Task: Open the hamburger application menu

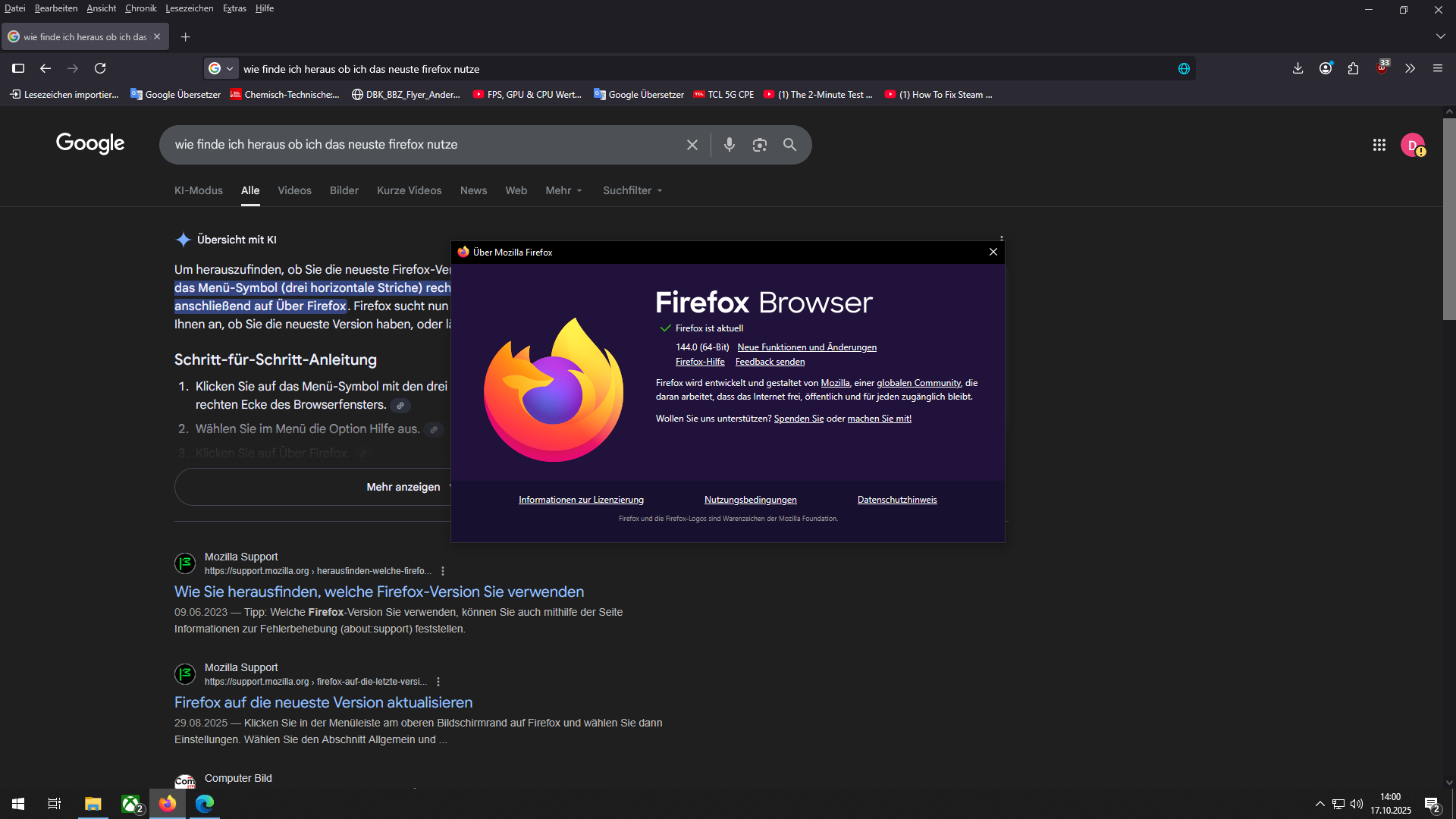Action: [x=1438, y=68]
